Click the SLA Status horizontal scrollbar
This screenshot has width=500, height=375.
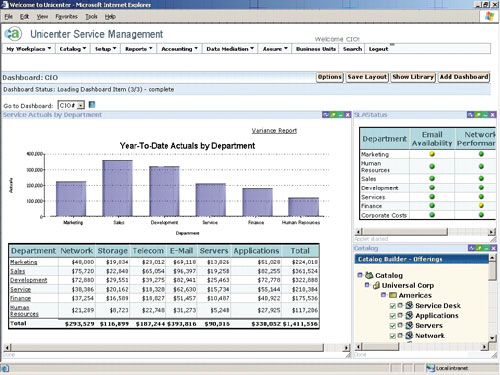click(x=425, y=232)
